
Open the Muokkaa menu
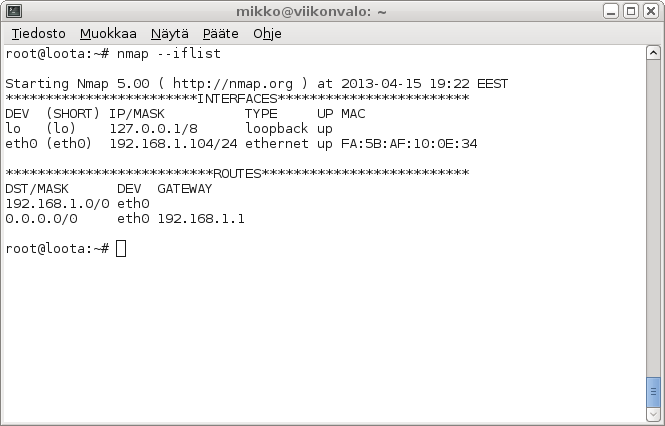(x=108, y=34)
